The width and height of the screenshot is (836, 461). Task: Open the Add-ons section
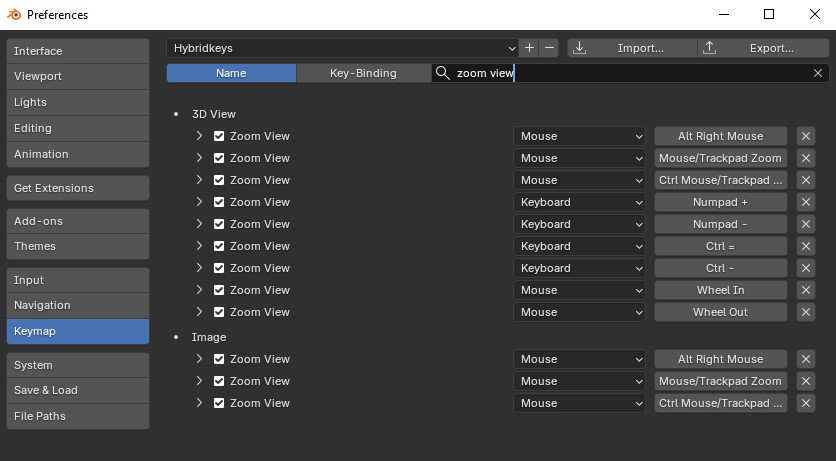[x=78, y=221]
